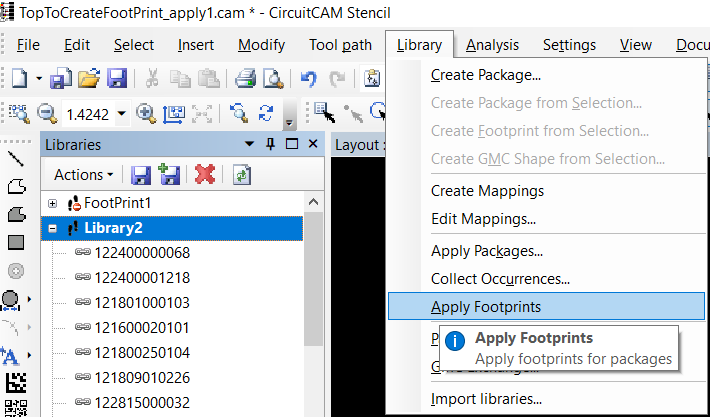Click the Libraries list vertical scrollbar
The height and width of the screenshot is (417, 710).
(x=314, y=300)
